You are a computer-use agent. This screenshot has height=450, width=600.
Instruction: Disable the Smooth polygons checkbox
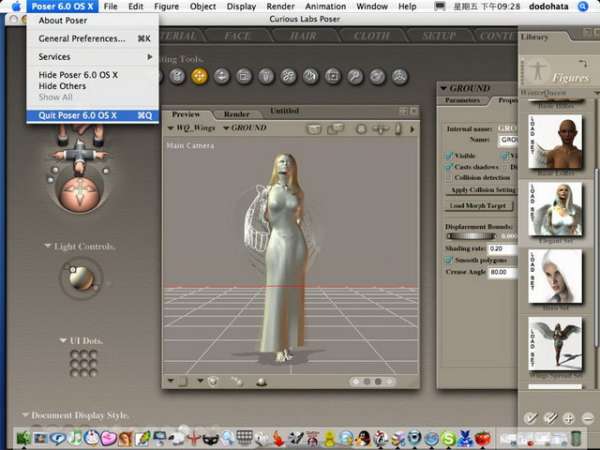tap(449, 260)
